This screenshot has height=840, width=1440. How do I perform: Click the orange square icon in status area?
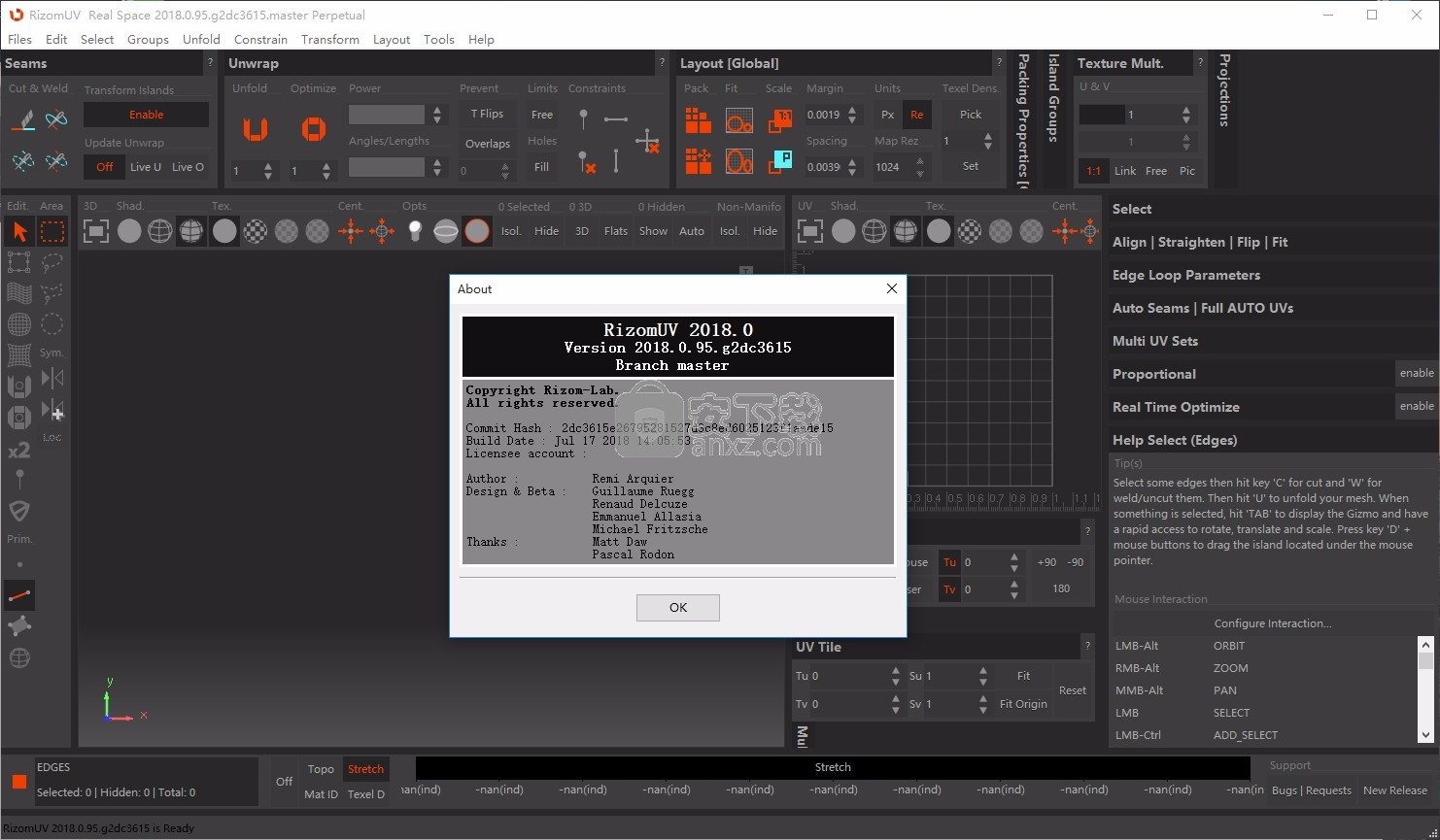(19, 782)
